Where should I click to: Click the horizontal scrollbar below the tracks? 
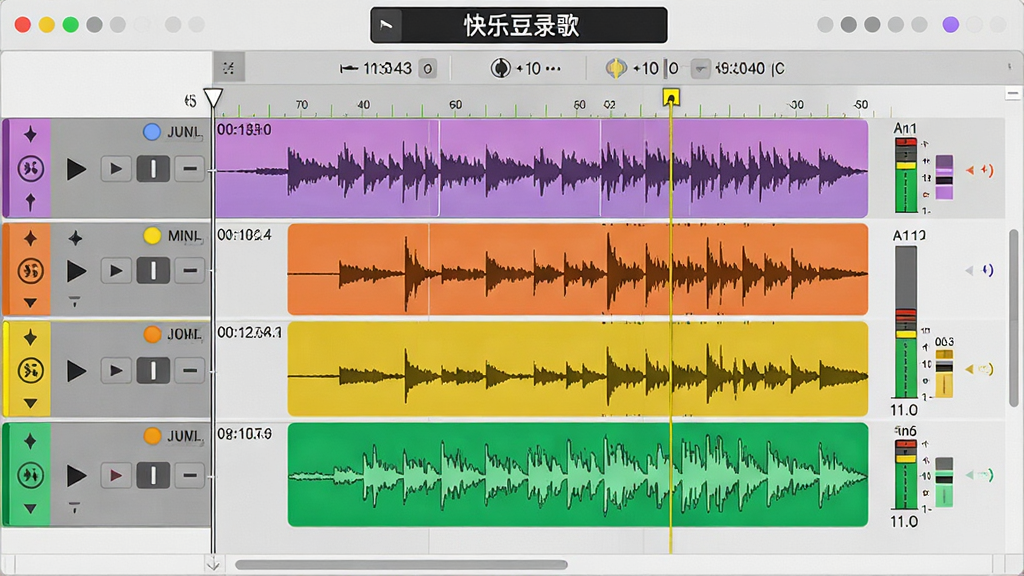click(401, 565)
